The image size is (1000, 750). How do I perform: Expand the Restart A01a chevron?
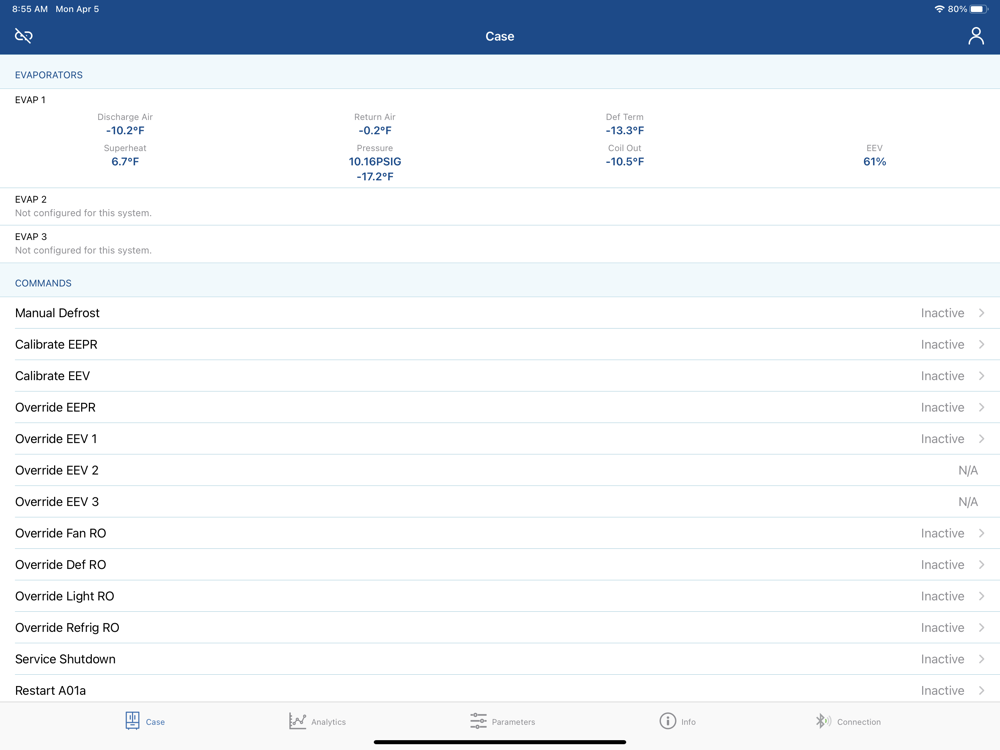point(982,691)
